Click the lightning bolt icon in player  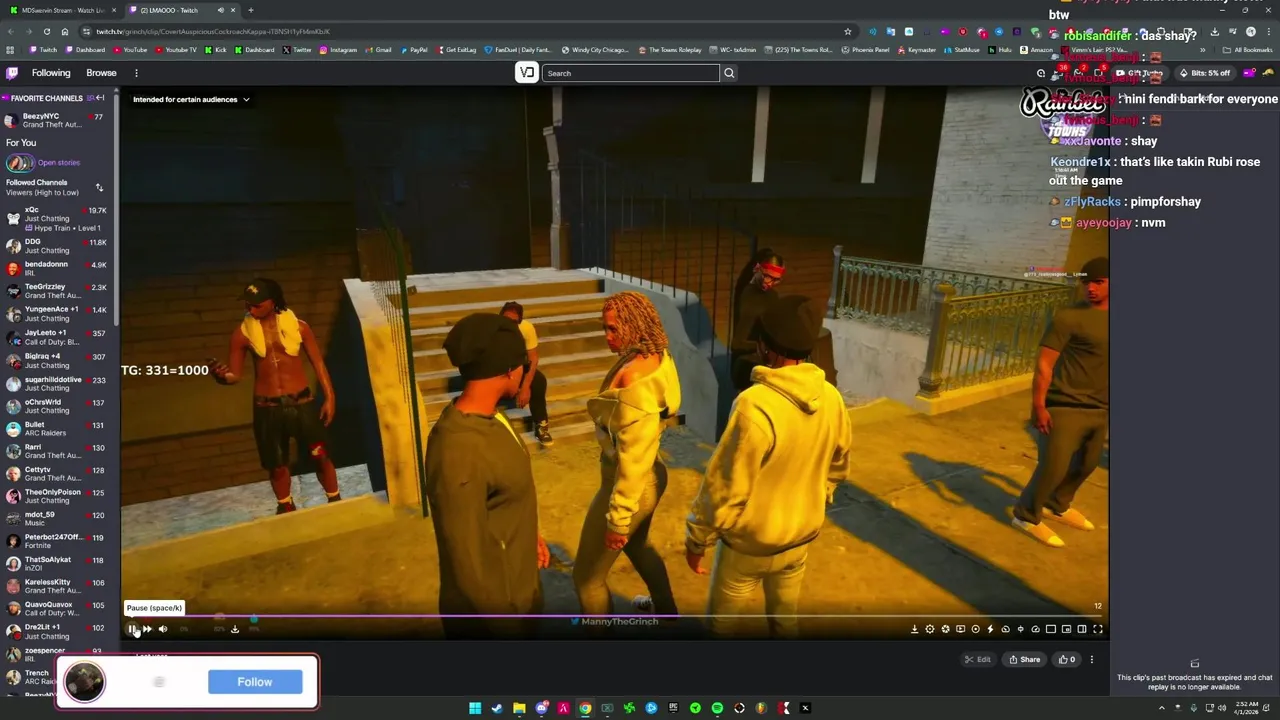(990, 629)
